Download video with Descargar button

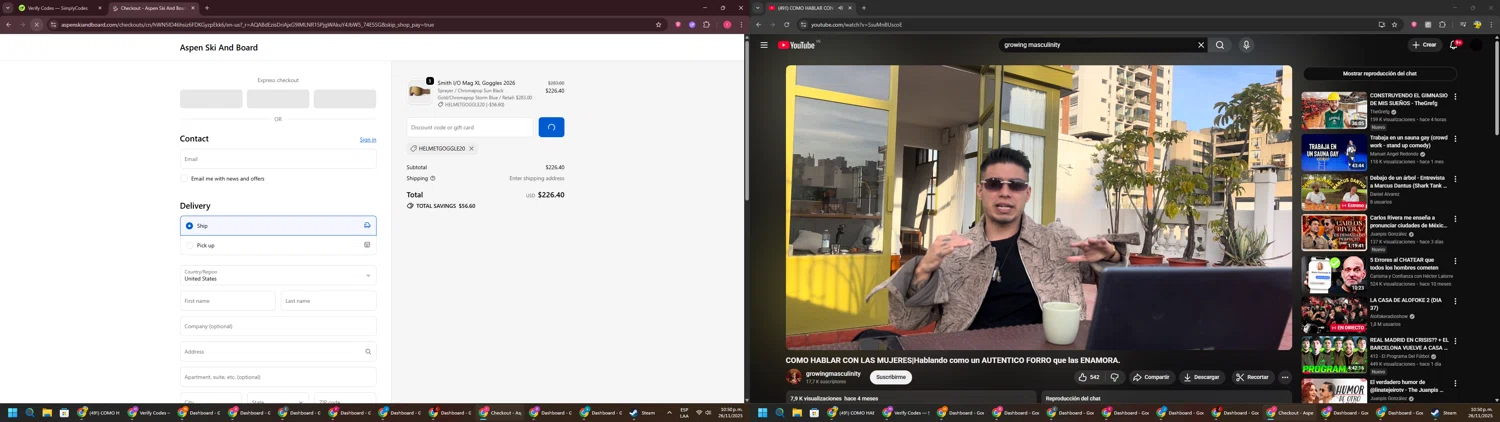(x=1201, y=377)
